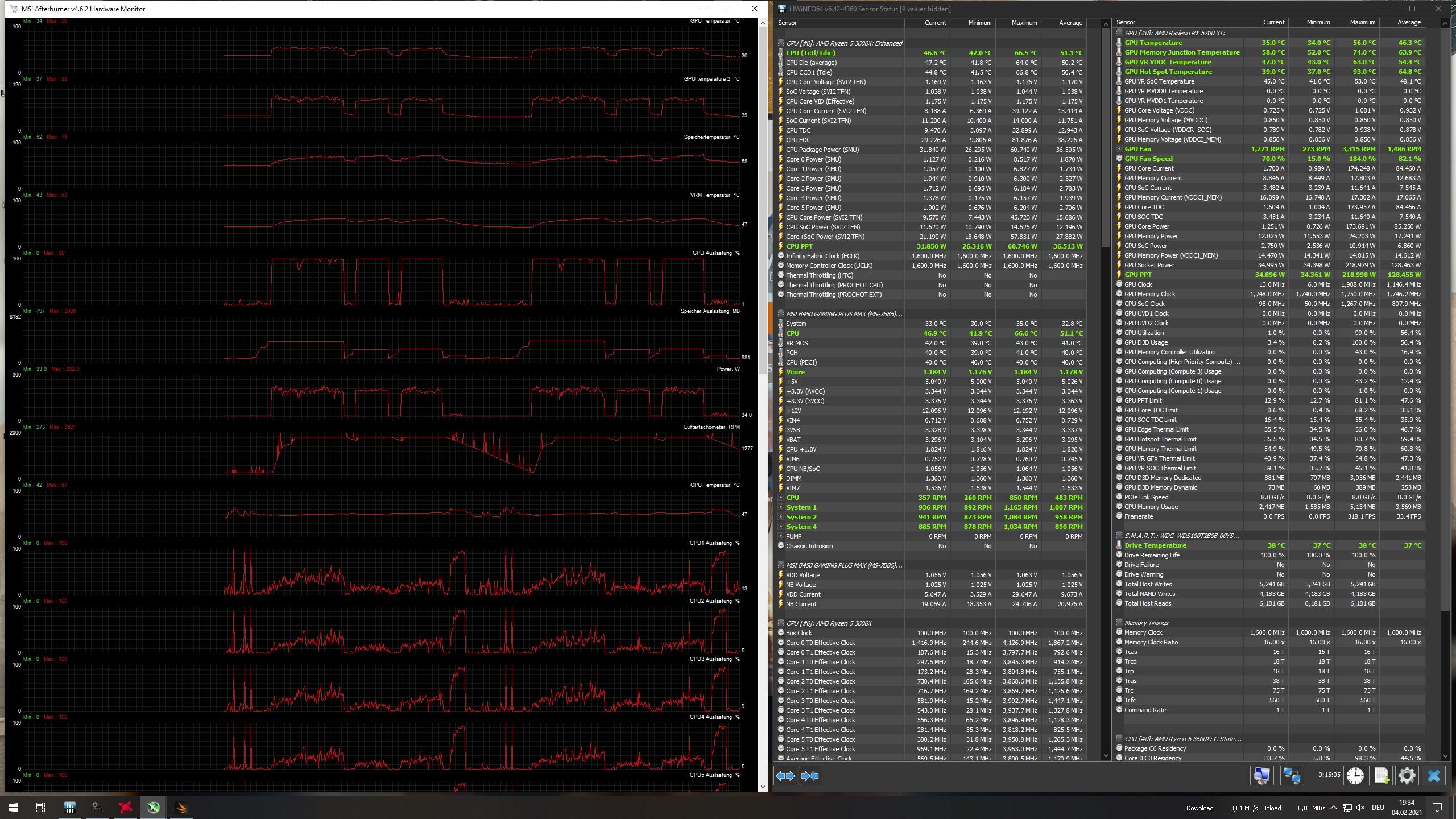Select the GPU PPT row
This screenshot has height=819, width=1456.
click(x=1269, y=275)
